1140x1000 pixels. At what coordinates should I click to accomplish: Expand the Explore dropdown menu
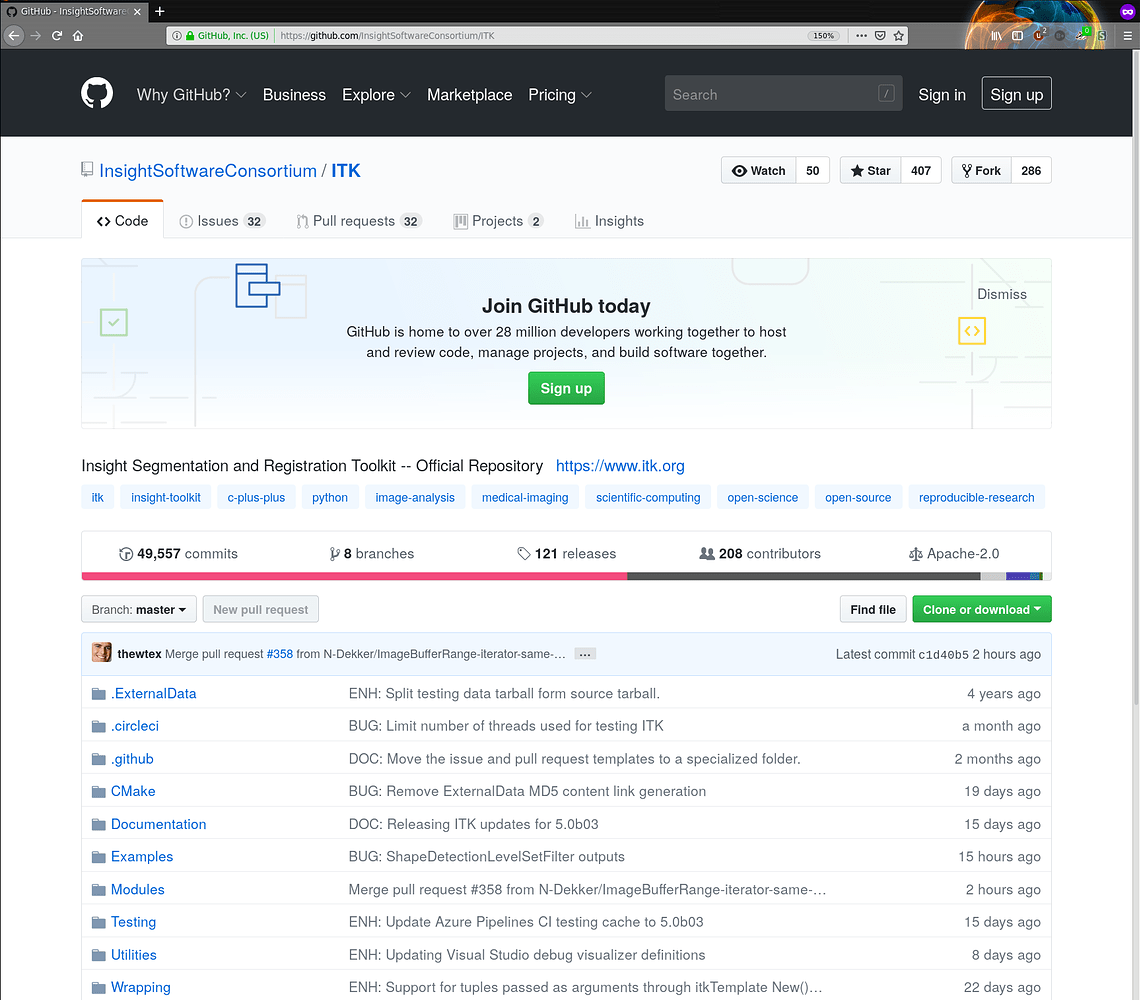376,95
